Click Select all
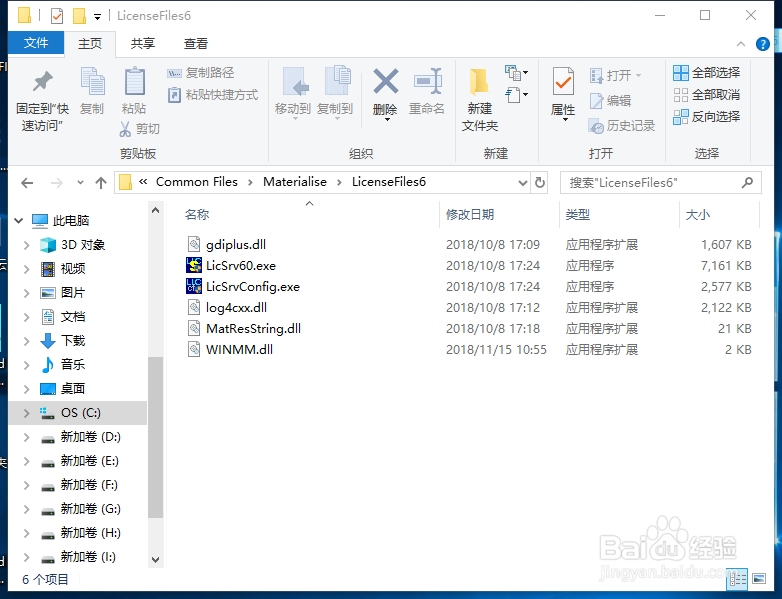Screen dimensions: 782x599 [x=706, y=73]
